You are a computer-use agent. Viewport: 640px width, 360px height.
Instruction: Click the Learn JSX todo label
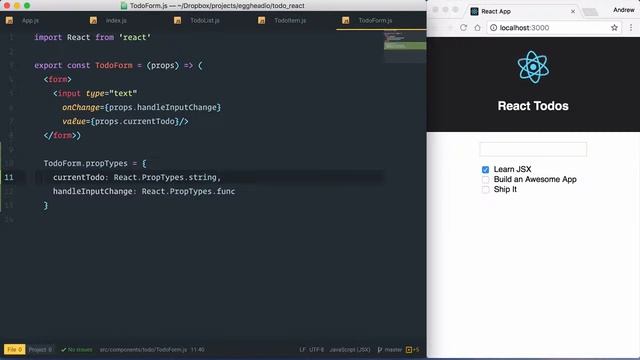512,169
